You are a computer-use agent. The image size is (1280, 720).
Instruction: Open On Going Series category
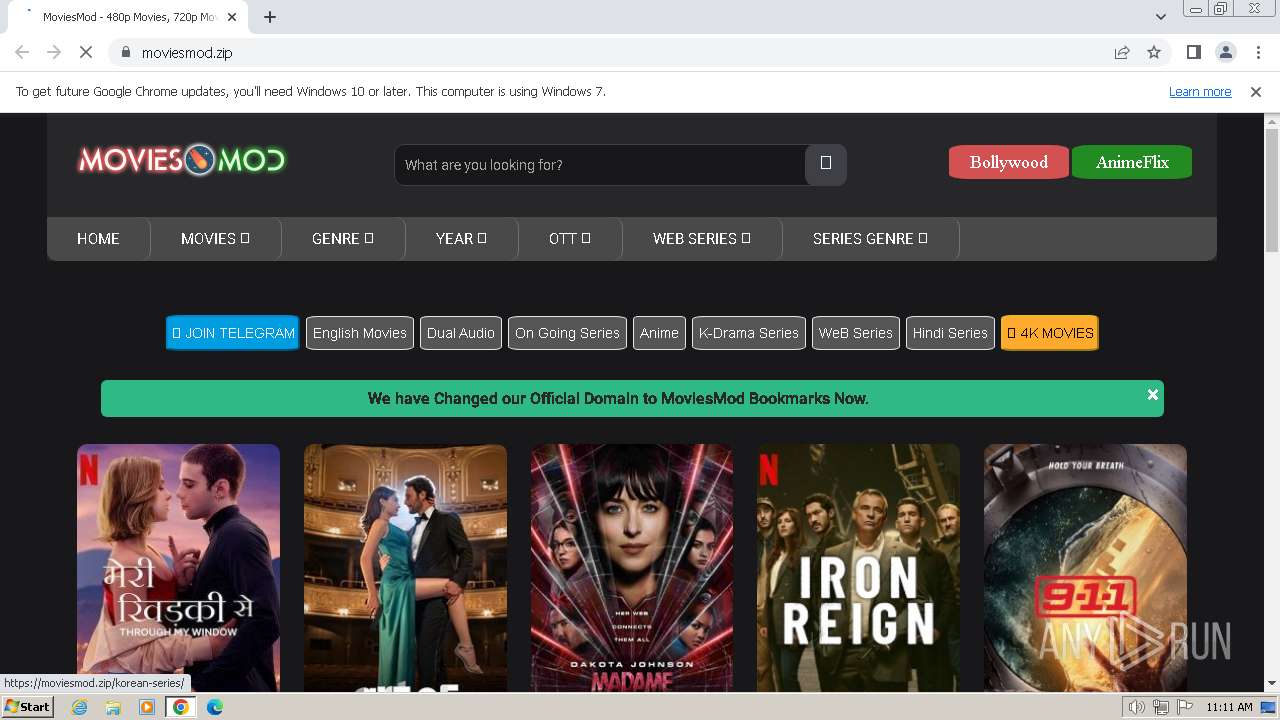tap(567, 333)
